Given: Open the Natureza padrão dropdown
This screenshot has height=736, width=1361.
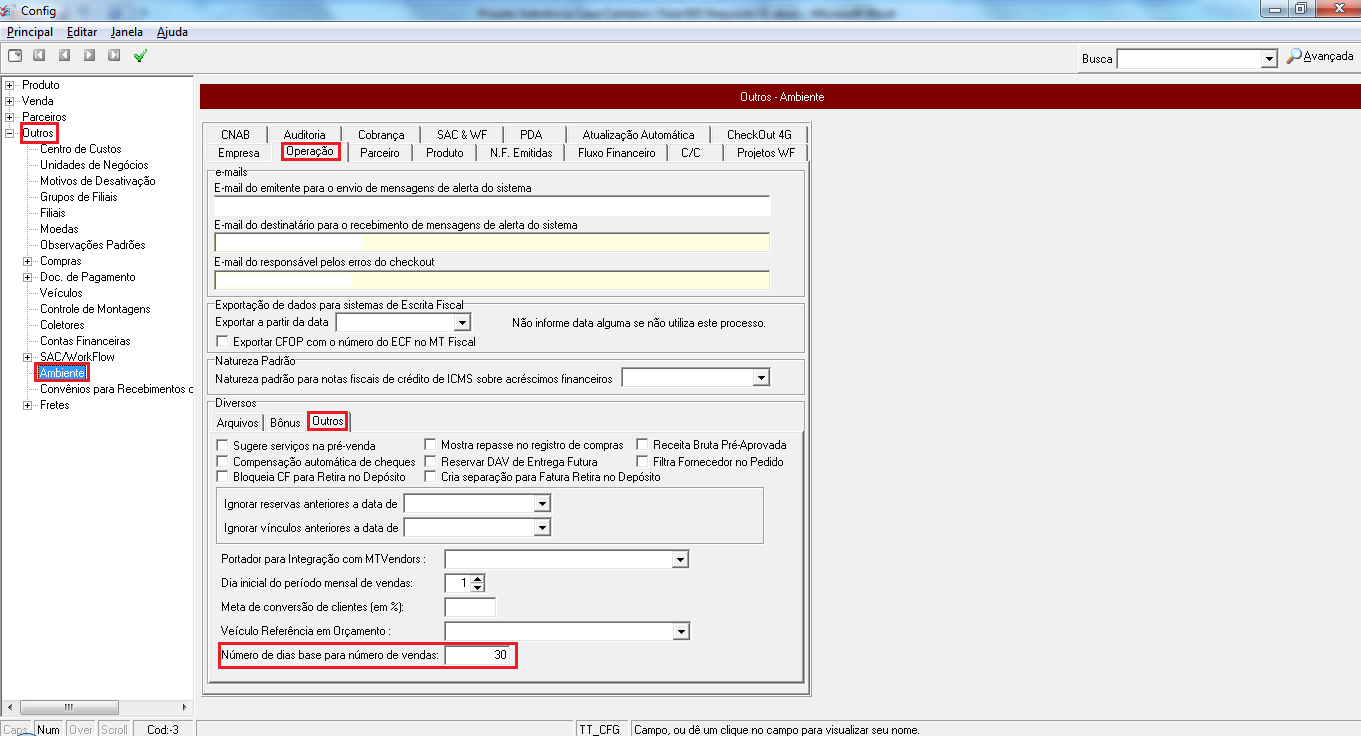Looking at the screenshot, I should coord(762,378).
